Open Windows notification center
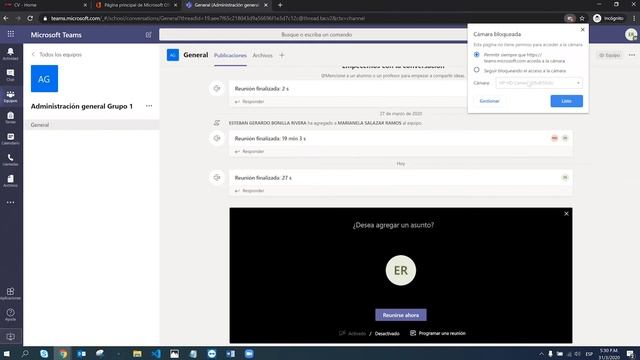This screenshot has width=640, height=360. (631, 354)
